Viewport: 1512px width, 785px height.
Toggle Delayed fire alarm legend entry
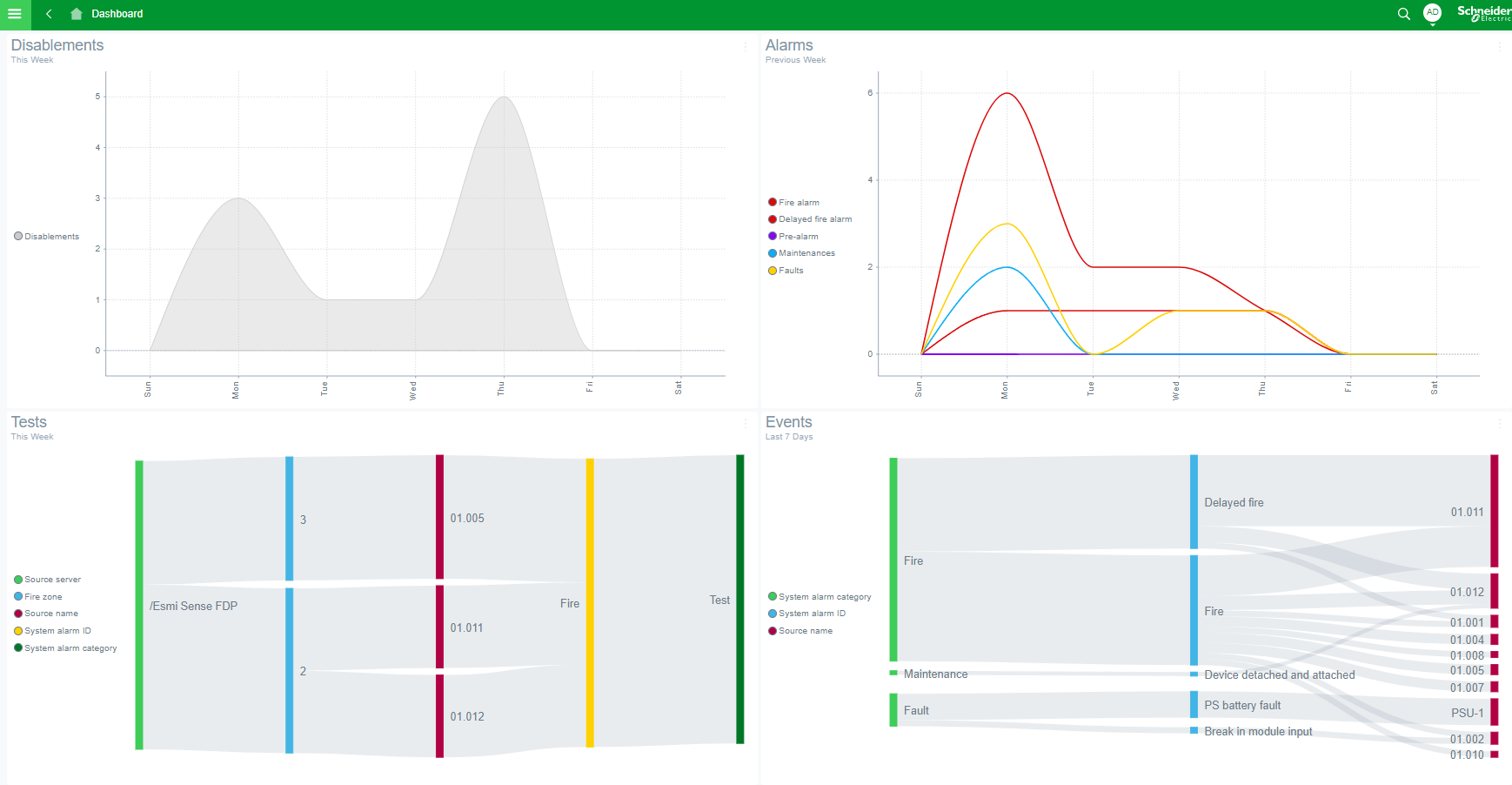[x=810, y=219]
